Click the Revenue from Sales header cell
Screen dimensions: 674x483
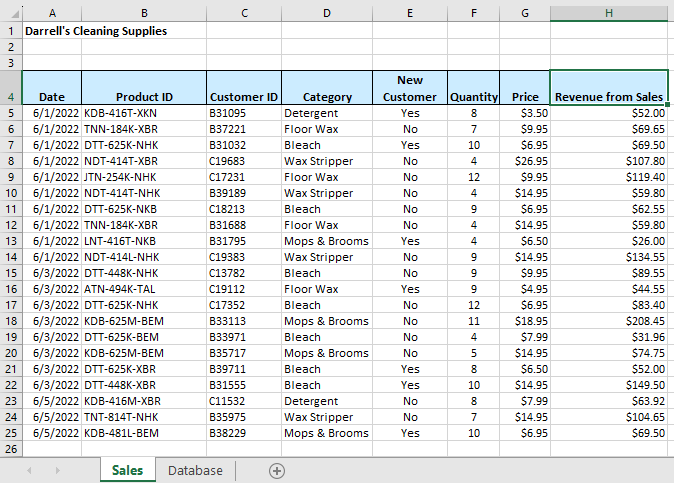click(x=609, y=88)
